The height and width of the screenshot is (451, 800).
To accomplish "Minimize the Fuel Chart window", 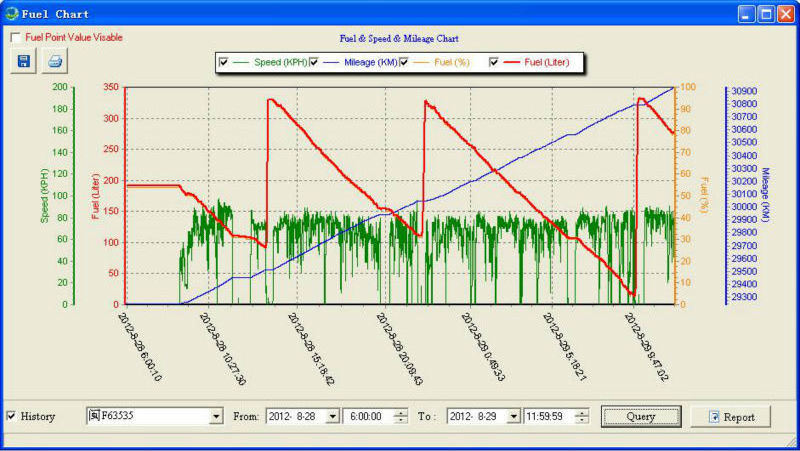I will pos(747,13).
